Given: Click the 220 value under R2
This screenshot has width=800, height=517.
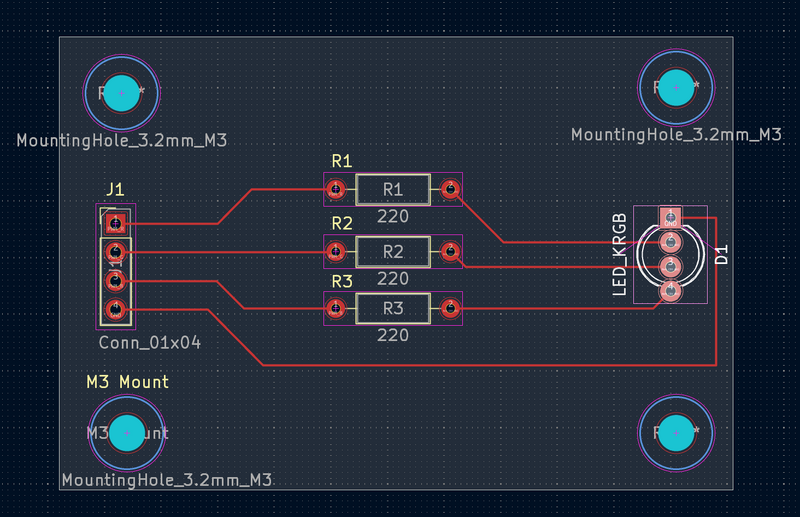Looking at the screenshot, I should [x=393, y=279].
